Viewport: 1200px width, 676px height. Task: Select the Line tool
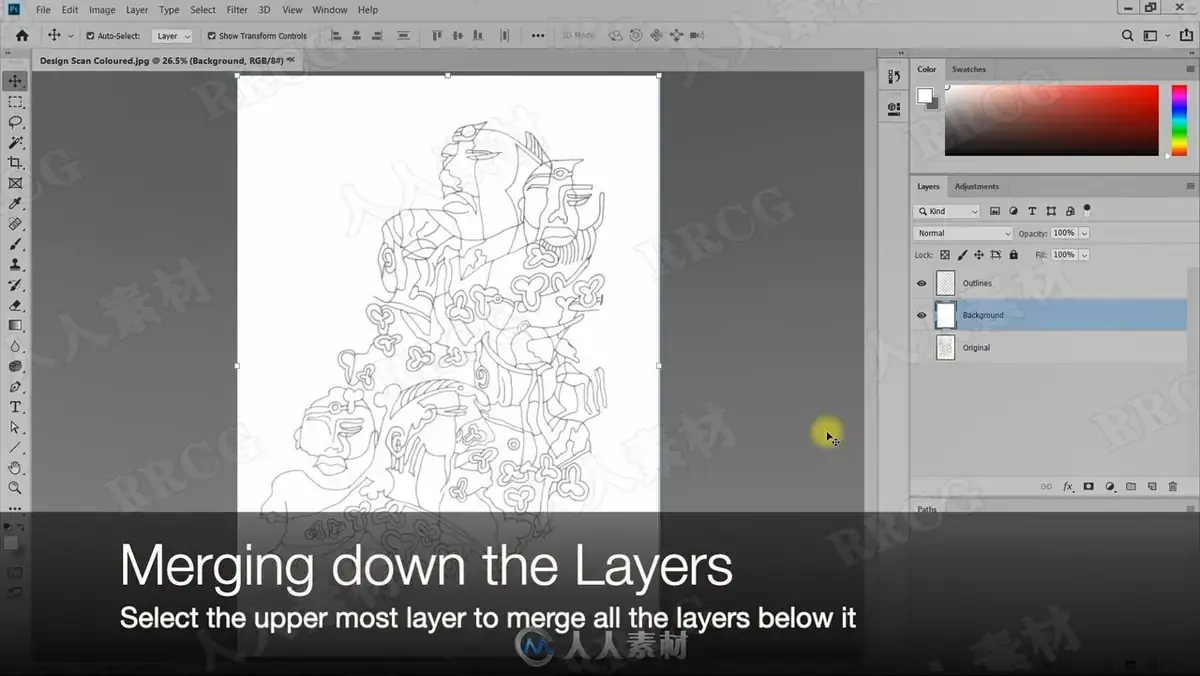point(15,448)
